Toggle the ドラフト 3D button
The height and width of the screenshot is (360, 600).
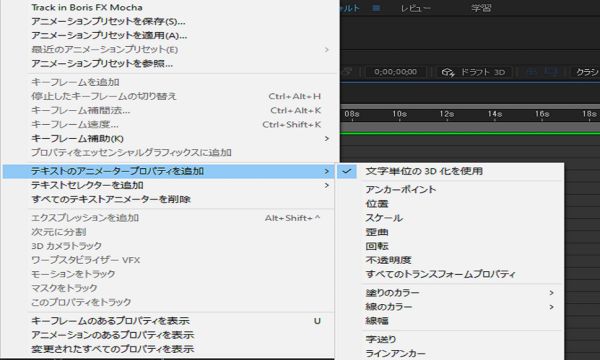pos(474,72)
